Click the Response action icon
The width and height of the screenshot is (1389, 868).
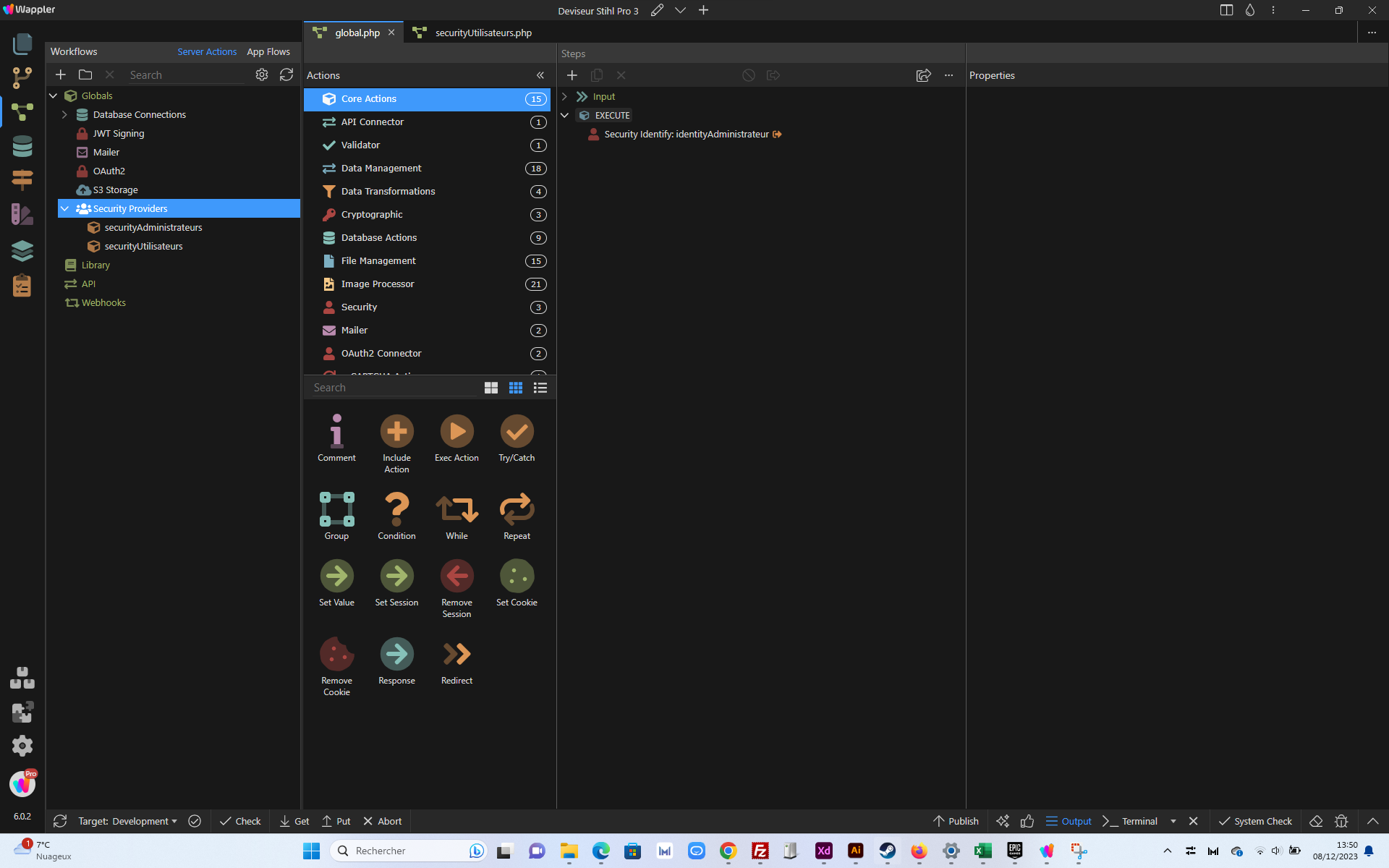396,654
